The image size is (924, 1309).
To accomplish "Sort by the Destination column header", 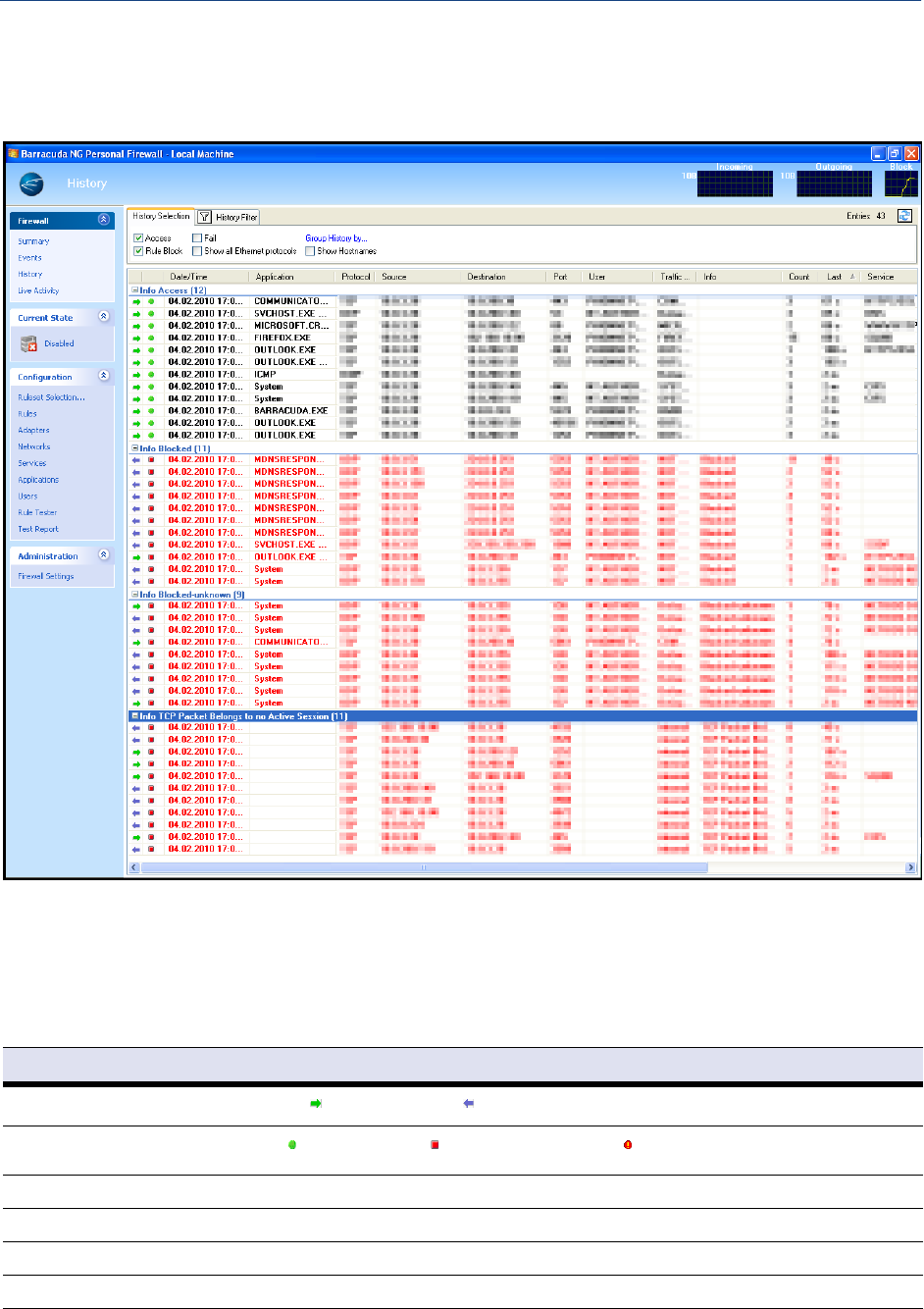I will (506, 277).
